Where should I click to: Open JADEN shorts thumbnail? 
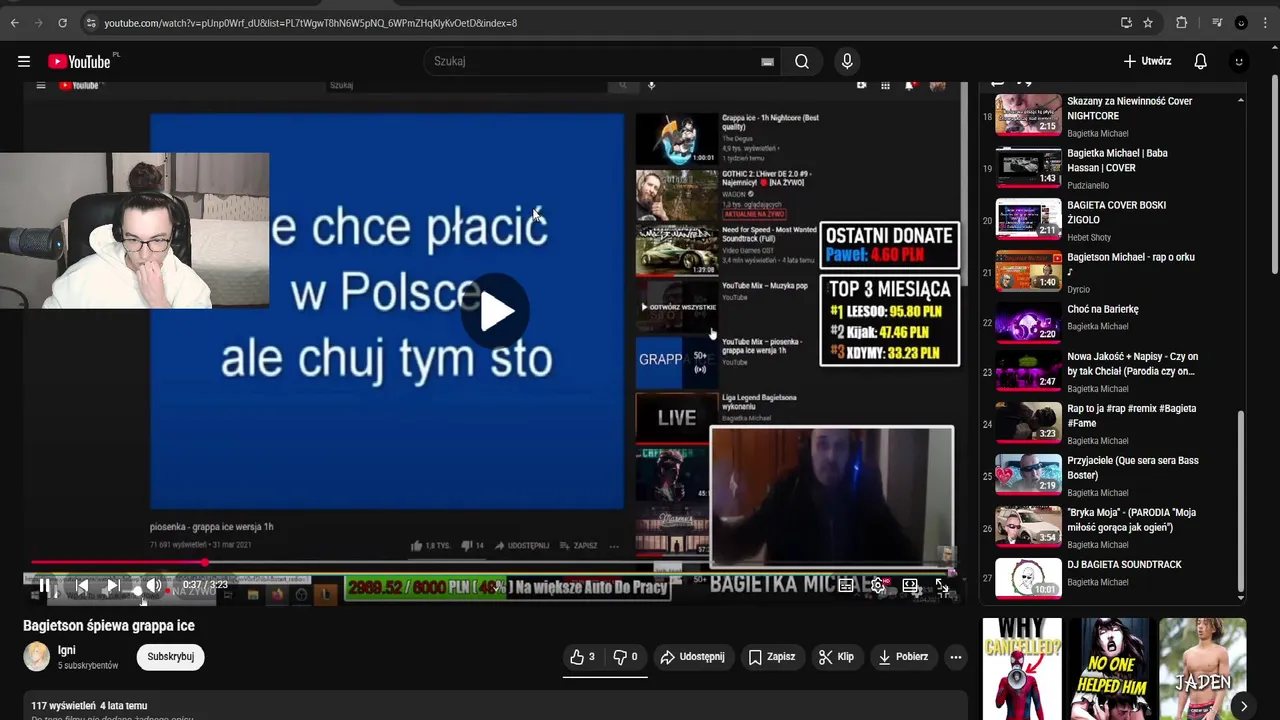1203,668
